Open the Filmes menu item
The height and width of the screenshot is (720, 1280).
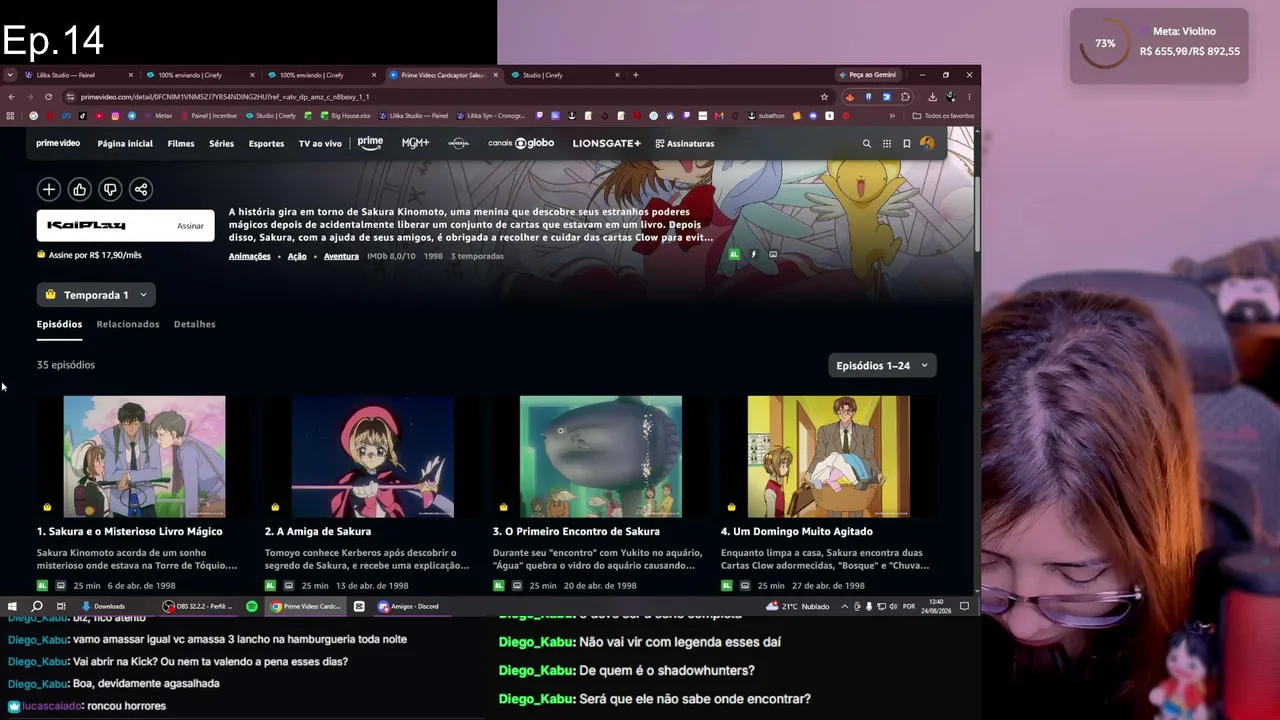181,144
